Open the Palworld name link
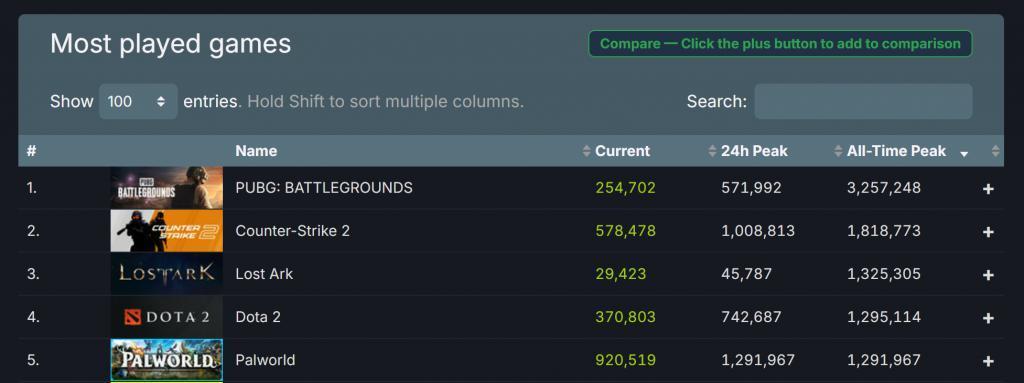This screenshot has width=1024, height=383. (265, 360)
